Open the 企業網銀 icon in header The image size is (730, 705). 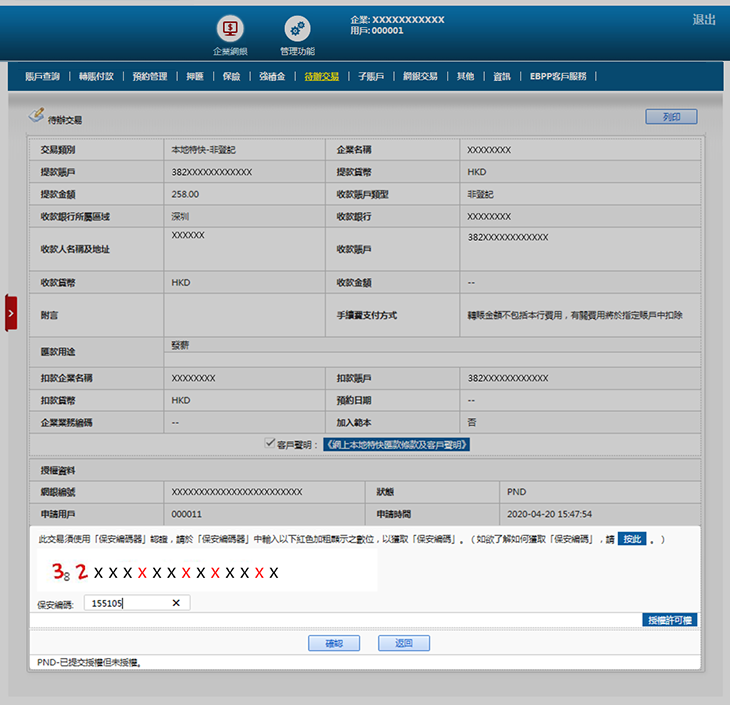coord(230,29)
